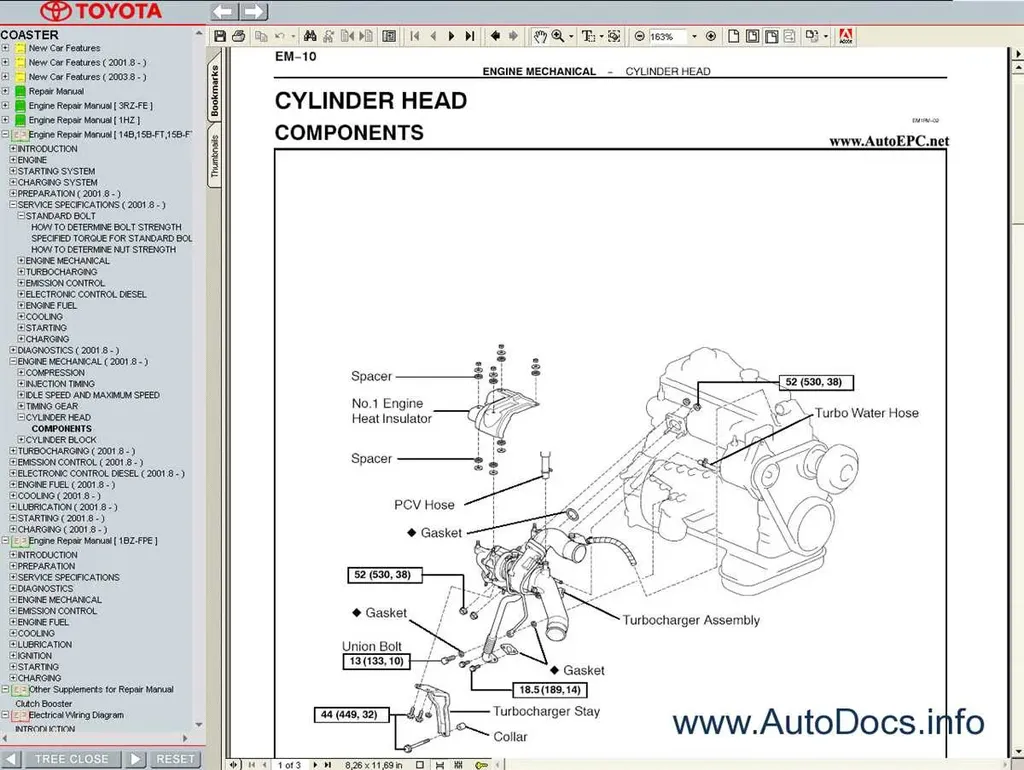Go to the previous view with the black left arrow
Image resolution: width=1024 pixels, height=770 pixels.
click(495, 37)
